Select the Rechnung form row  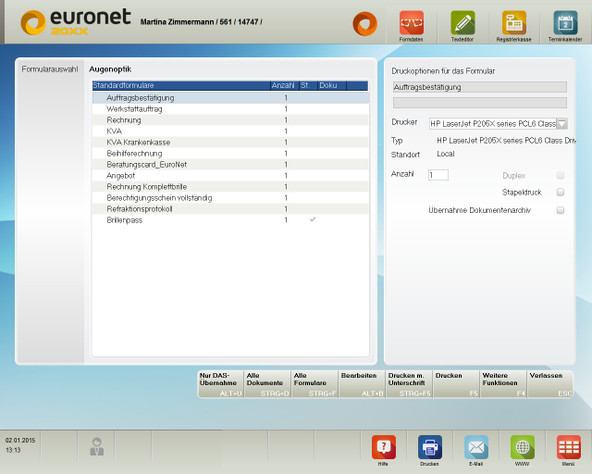click(x=230, y=120)
